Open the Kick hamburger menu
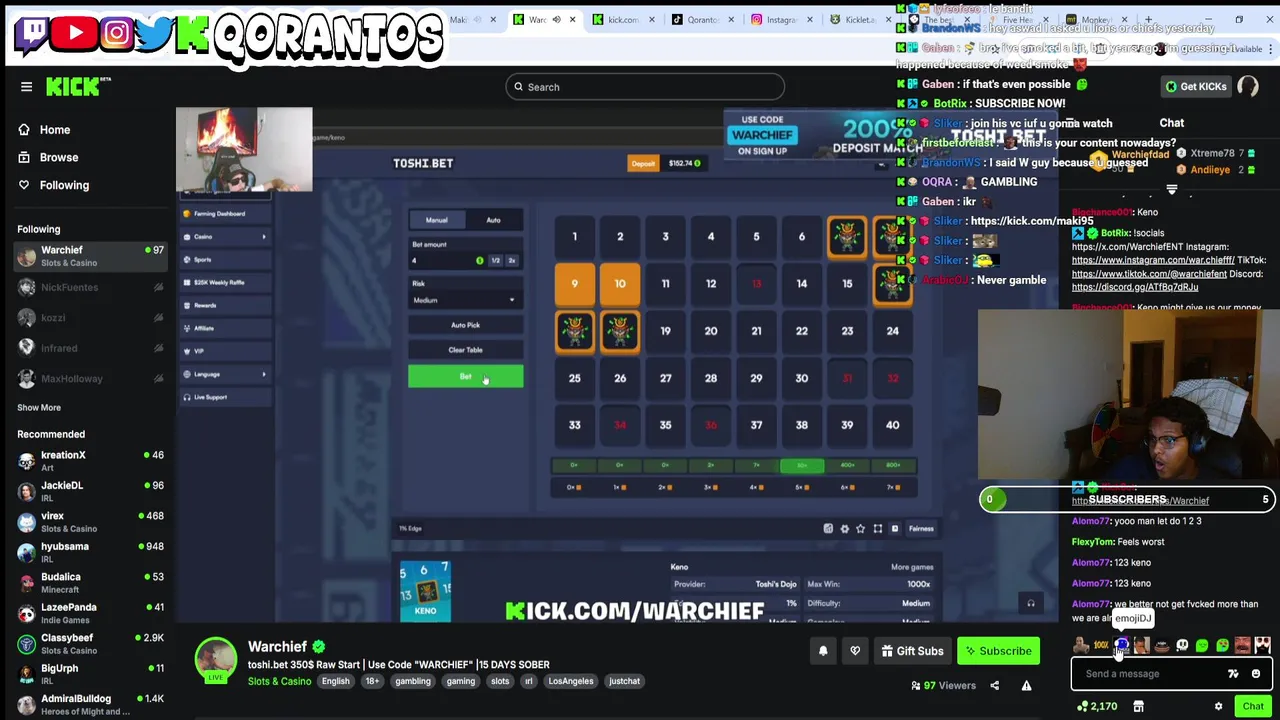 pyautogui.click(x=27, y=87)
